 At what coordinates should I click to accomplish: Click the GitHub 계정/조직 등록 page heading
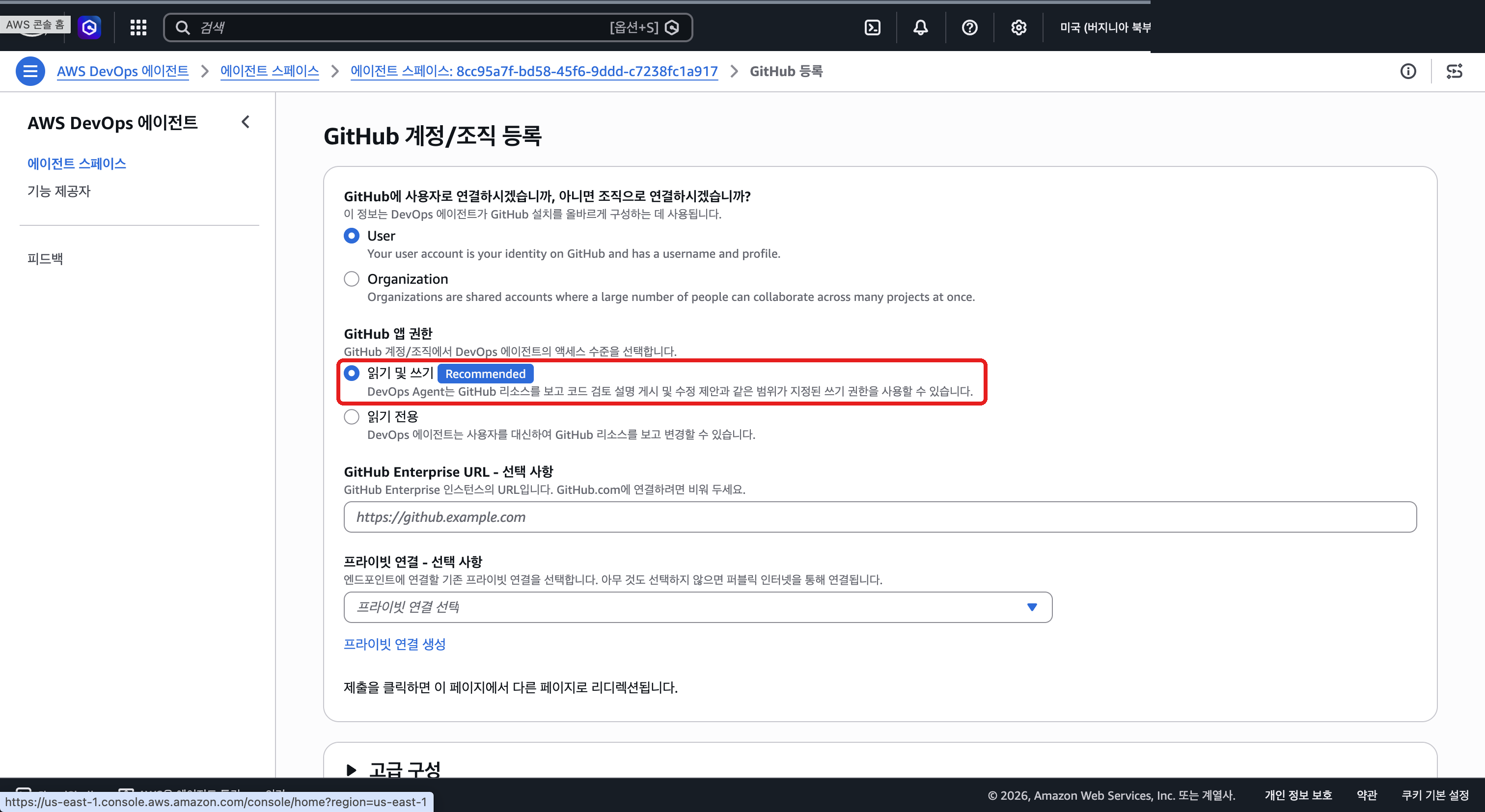click(x=432, y=136)
